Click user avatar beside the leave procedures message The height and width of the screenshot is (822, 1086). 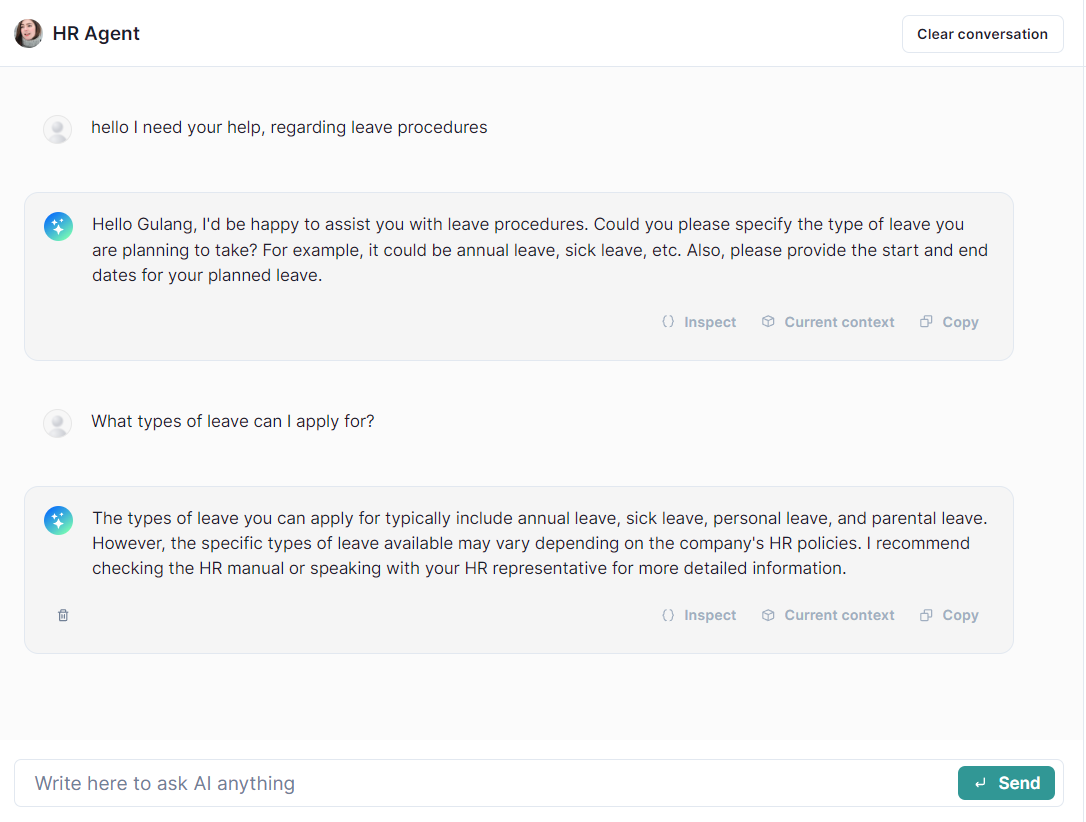[58, 129]
